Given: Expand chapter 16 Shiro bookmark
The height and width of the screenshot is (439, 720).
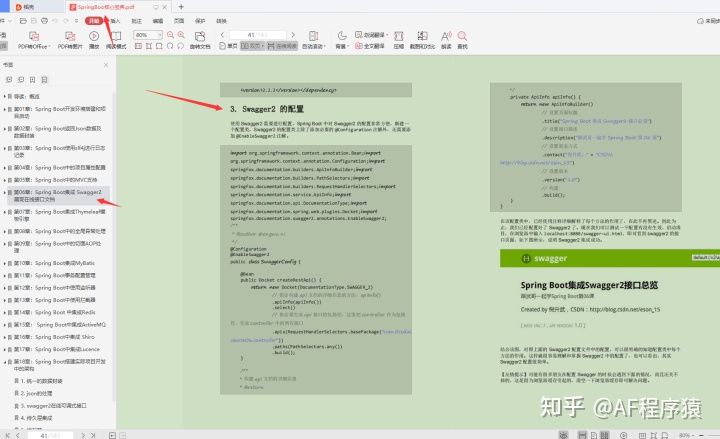Looking at the screenshot, I should (4, 337).
